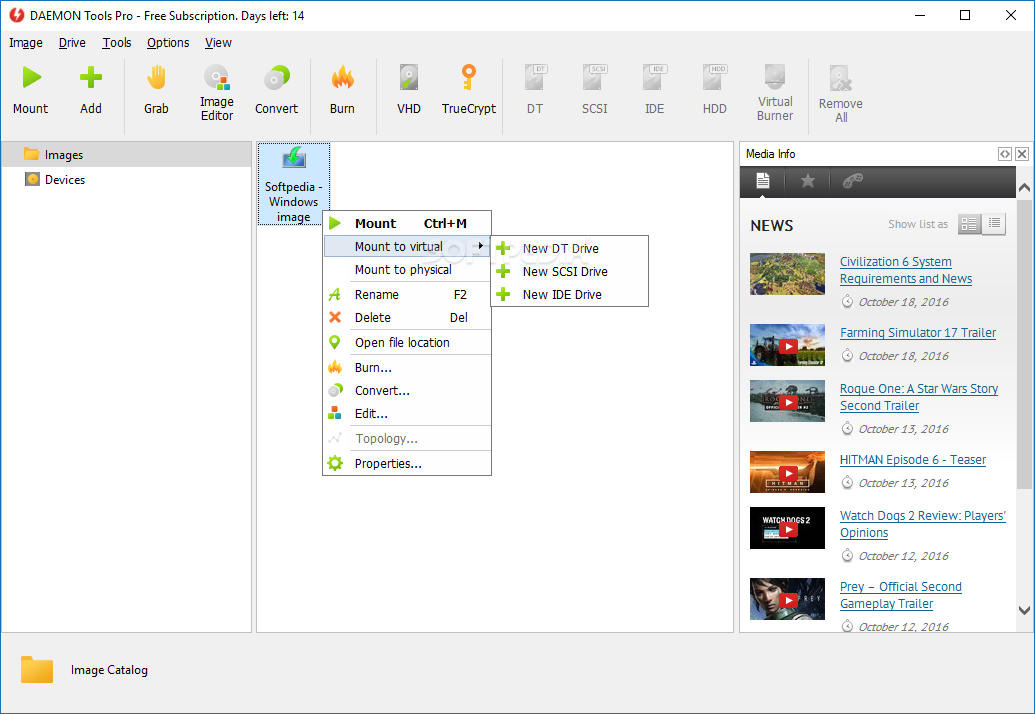Click the Civilization 6 news thumbnail

click(787, 274)
